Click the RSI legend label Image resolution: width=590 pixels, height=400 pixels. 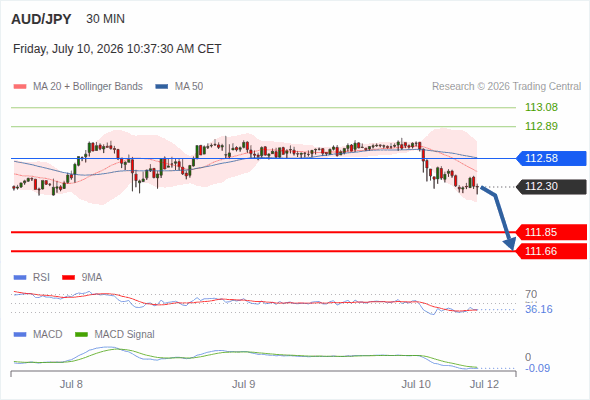(41, 277)
